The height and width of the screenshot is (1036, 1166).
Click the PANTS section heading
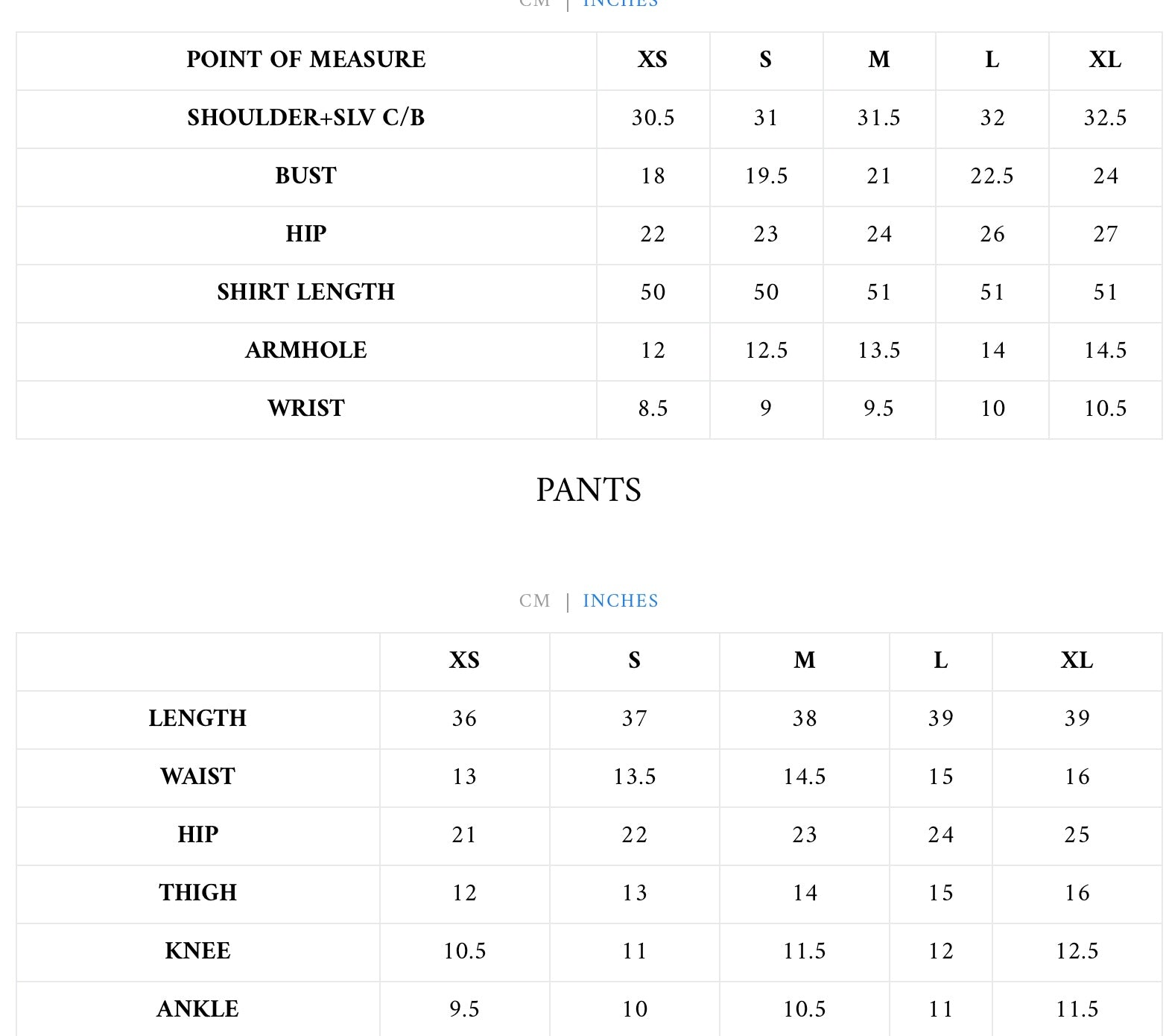(x=589, y=490)
